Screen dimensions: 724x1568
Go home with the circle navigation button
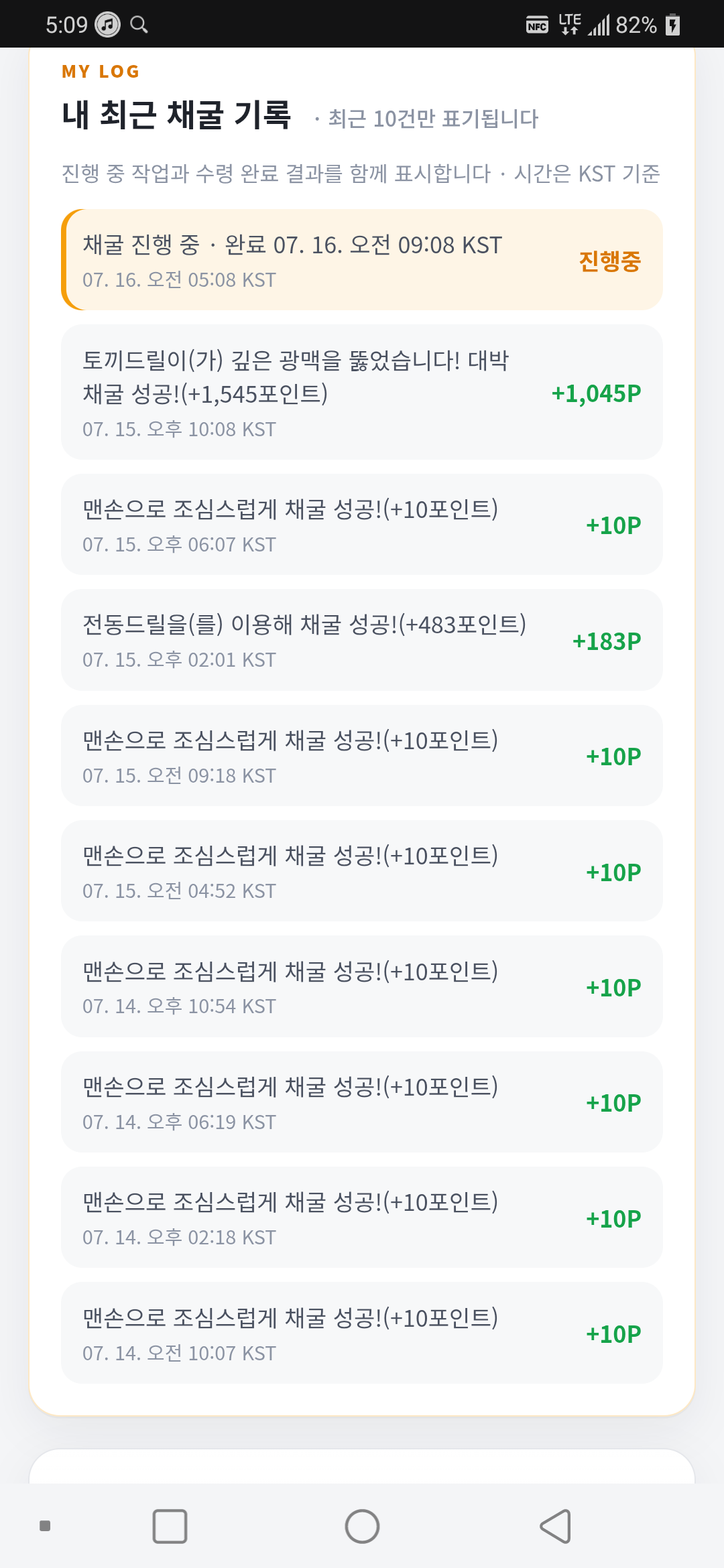pyautogui.click(x=362, y=1526)
